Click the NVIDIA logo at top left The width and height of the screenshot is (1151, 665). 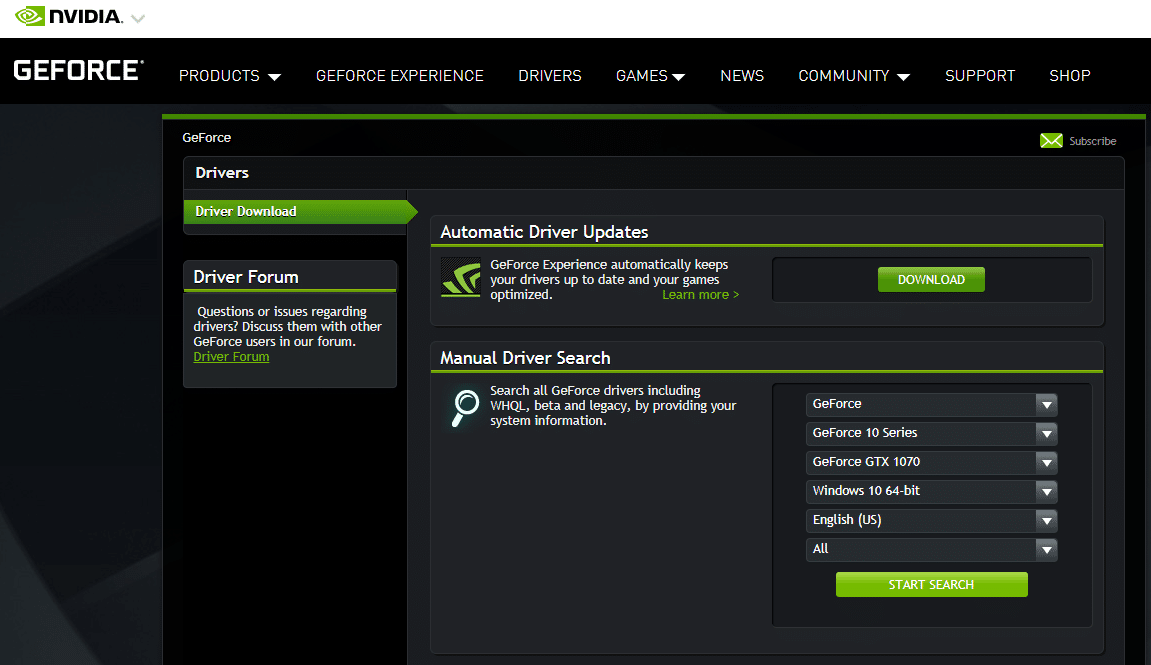(x=68, y=17)
